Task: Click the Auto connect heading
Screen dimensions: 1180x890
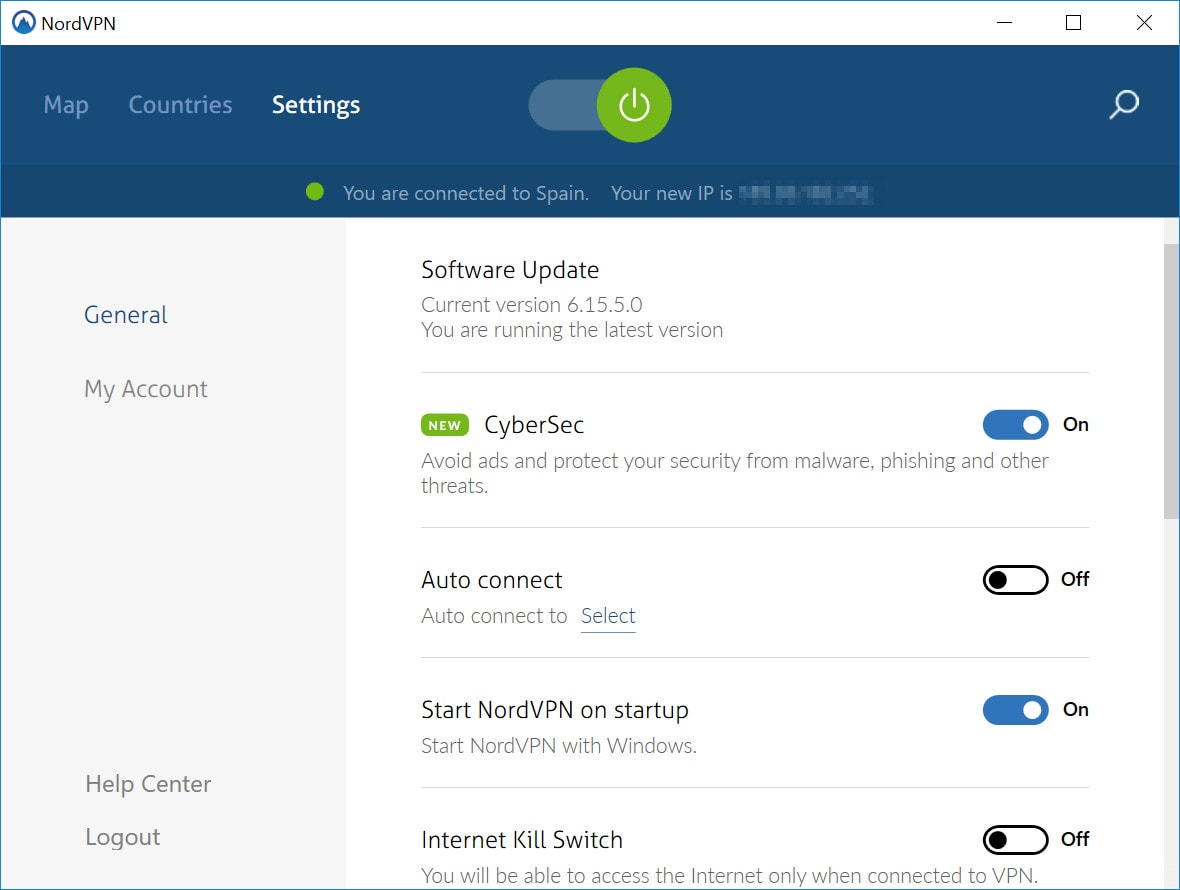Action: [x=491, y=580]
